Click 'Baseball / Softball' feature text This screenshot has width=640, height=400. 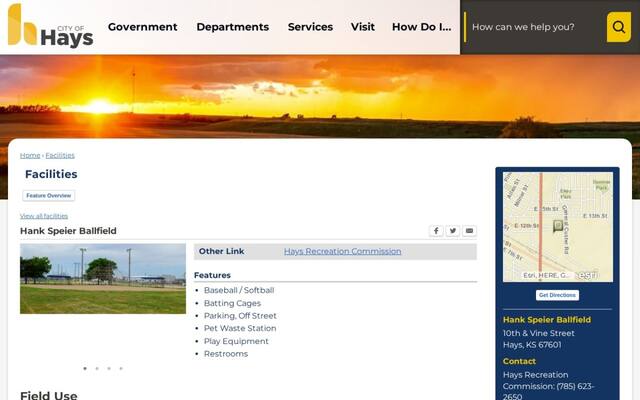pos(239,290)
